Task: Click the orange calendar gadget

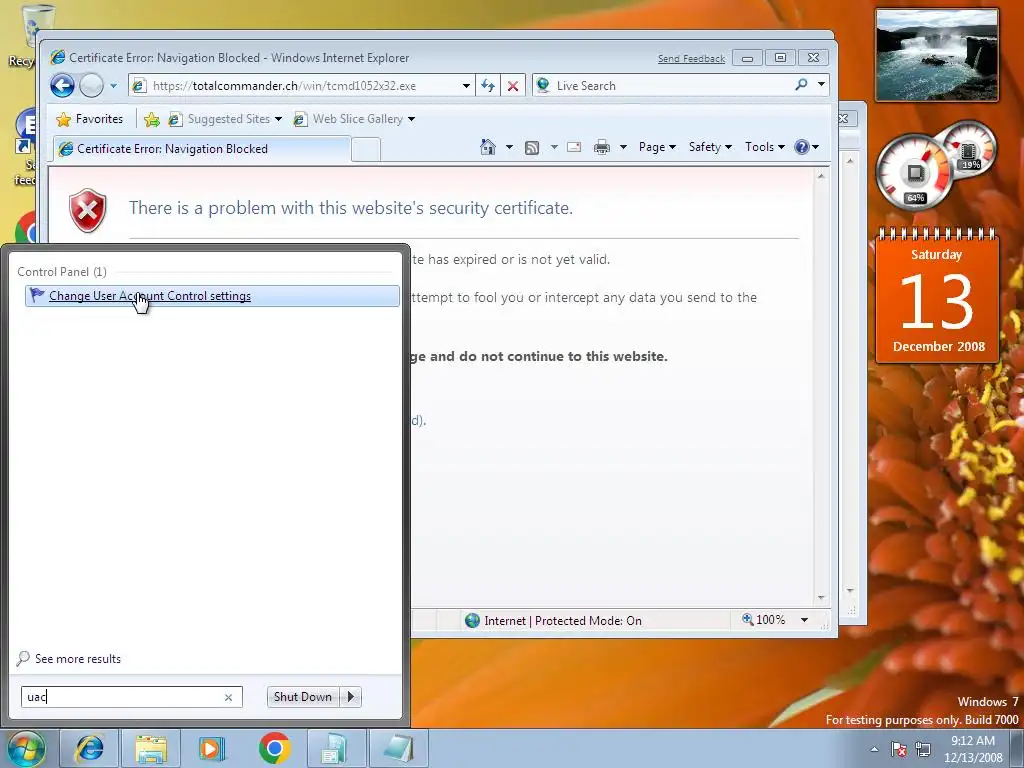Action: (x=937, y=296)
